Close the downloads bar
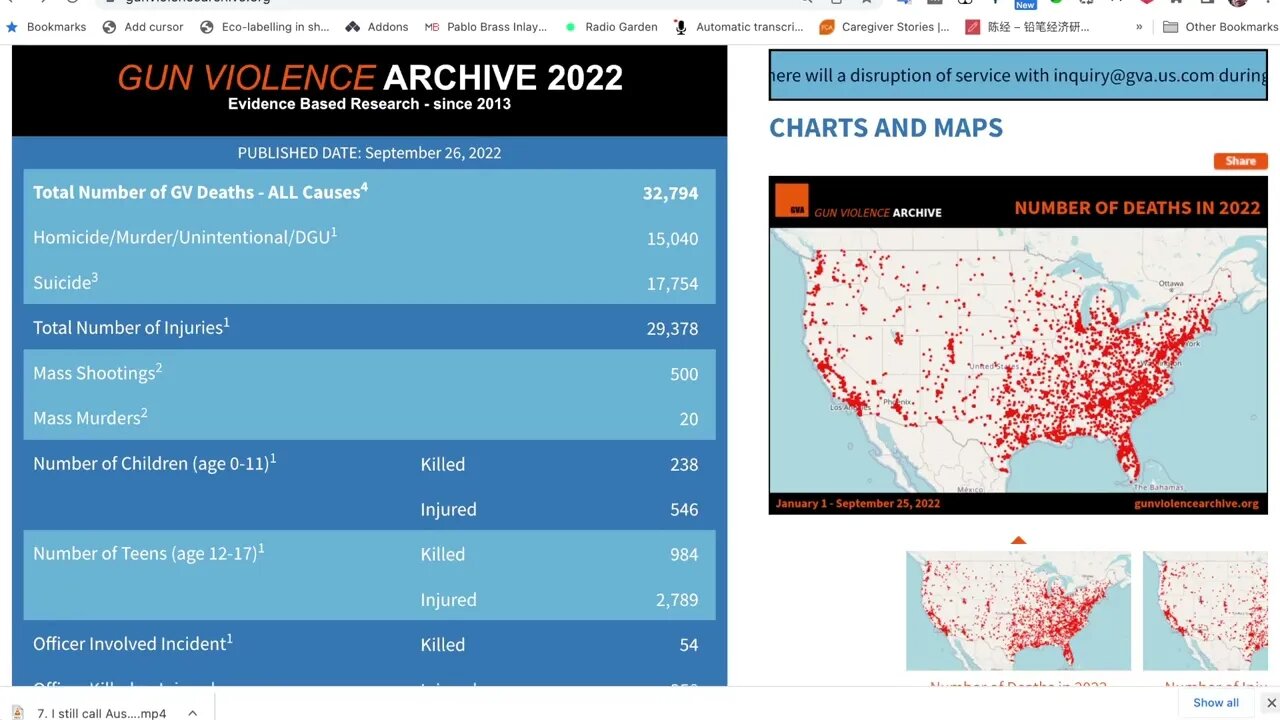 click(x=1271, y=703)
